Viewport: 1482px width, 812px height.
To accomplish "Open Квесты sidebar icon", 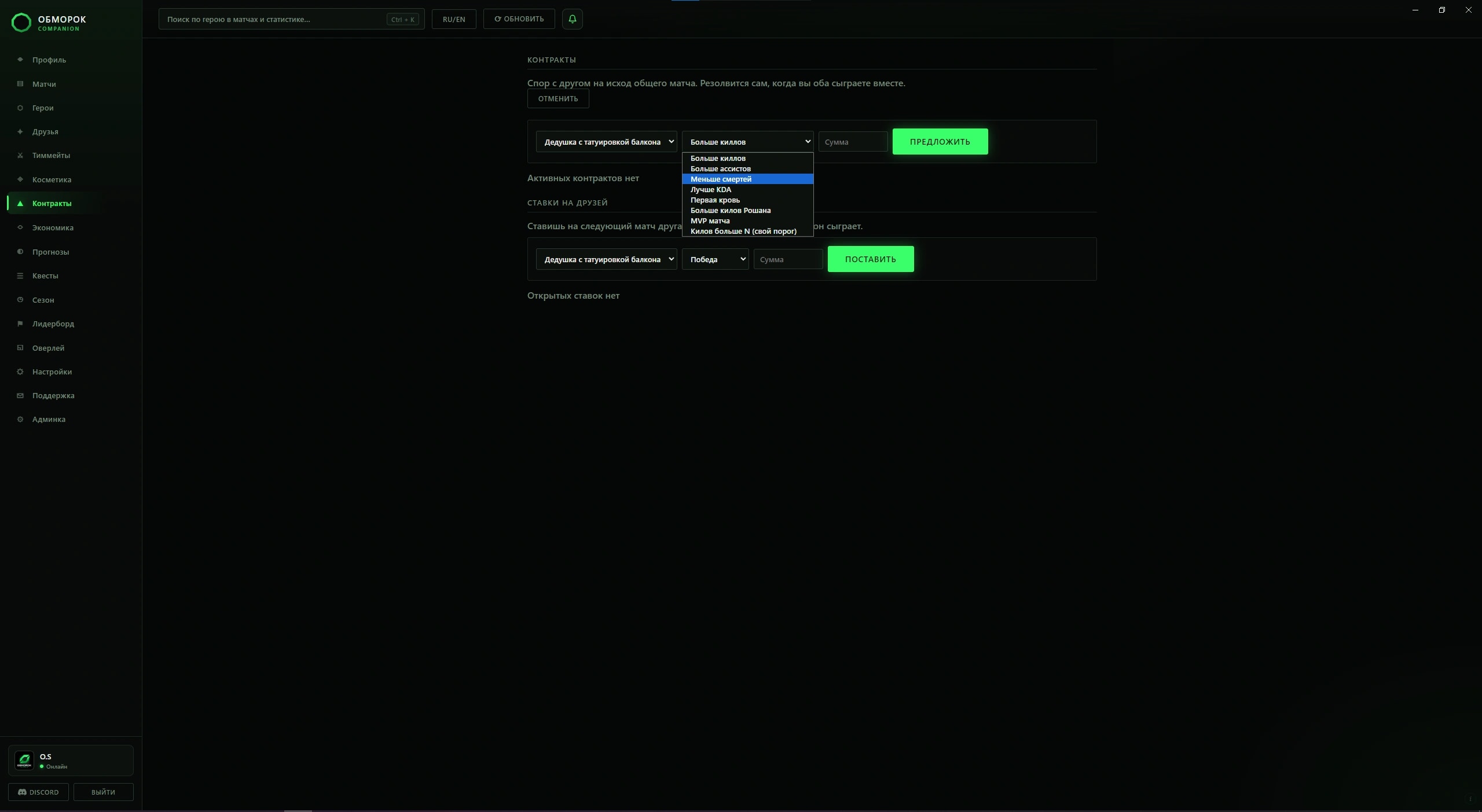I will pyautogui.click(x=20, y=275).
